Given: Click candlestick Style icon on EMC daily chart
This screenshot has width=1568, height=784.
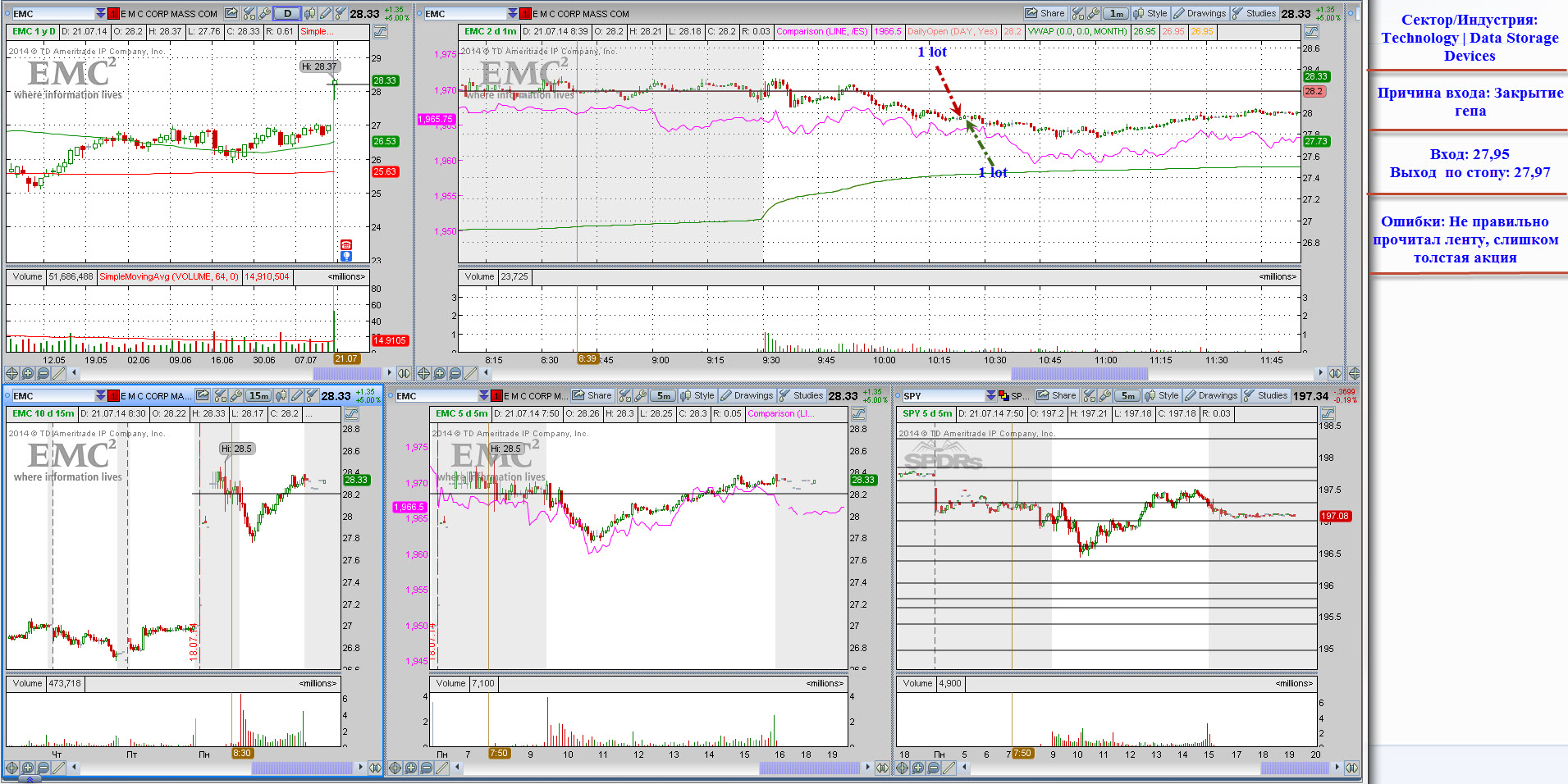Looking at the screenshot, I should tap(310, 13).
